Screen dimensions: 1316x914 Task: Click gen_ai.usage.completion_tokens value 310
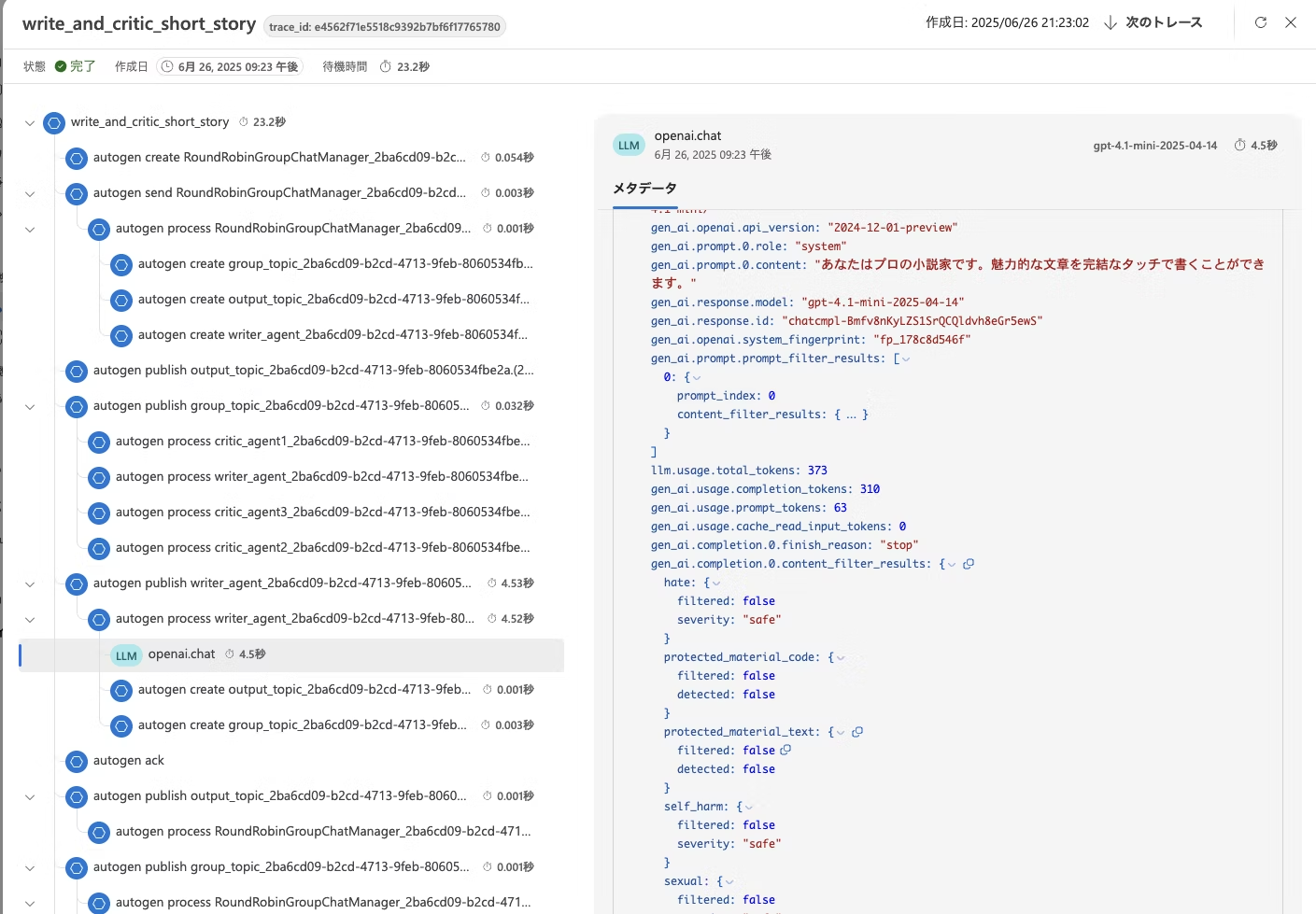[x=870, y=489]
